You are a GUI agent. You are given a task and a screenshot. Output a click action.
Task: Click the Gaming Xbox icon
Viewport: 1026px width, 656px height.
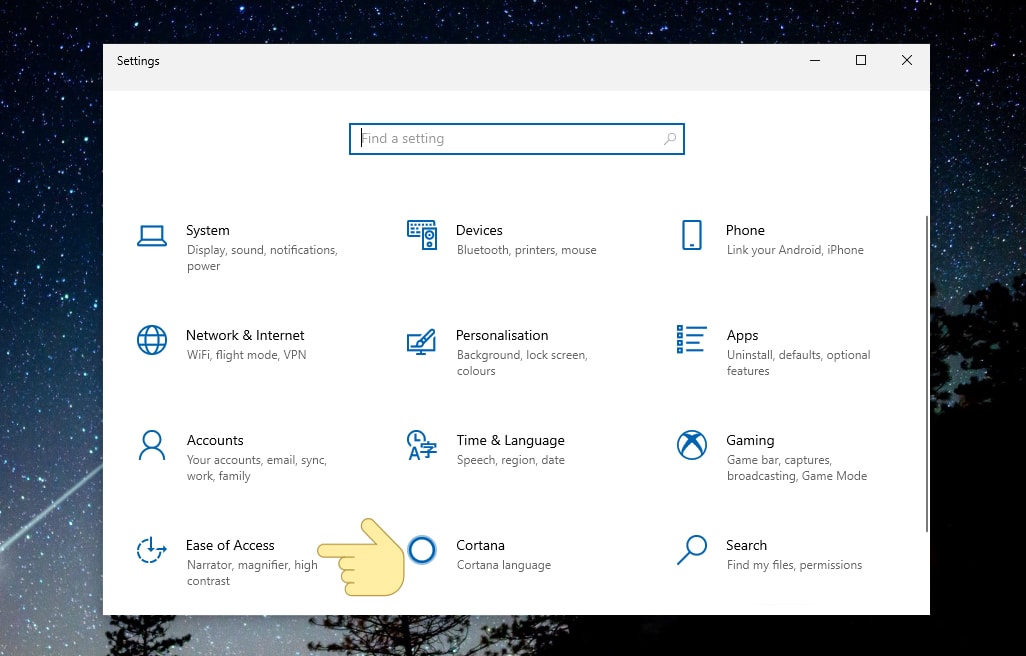point(692,445)
